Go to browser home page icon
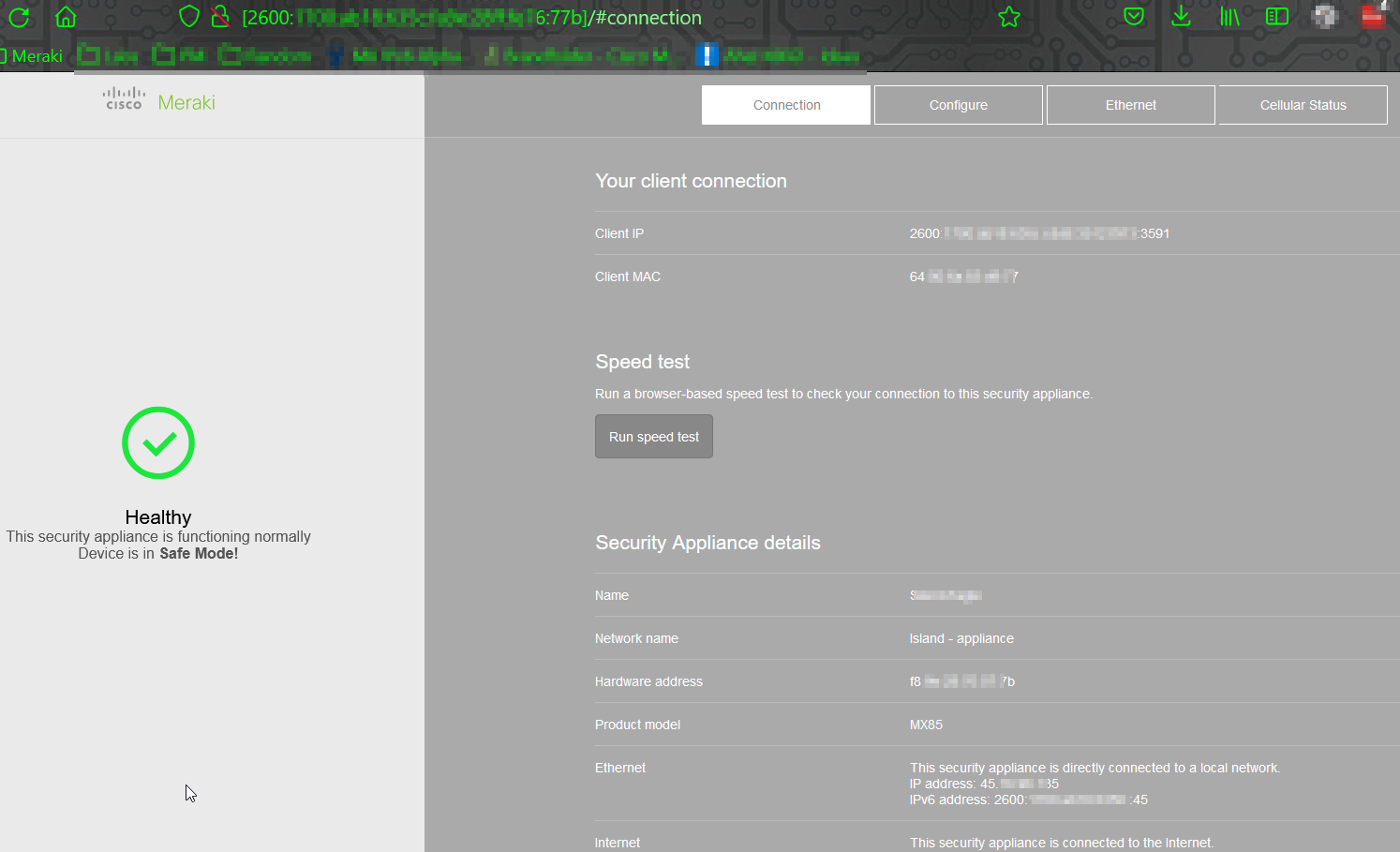Image resolution: width=1400 pixels, height=852 pixels. [x=66, y=17]
